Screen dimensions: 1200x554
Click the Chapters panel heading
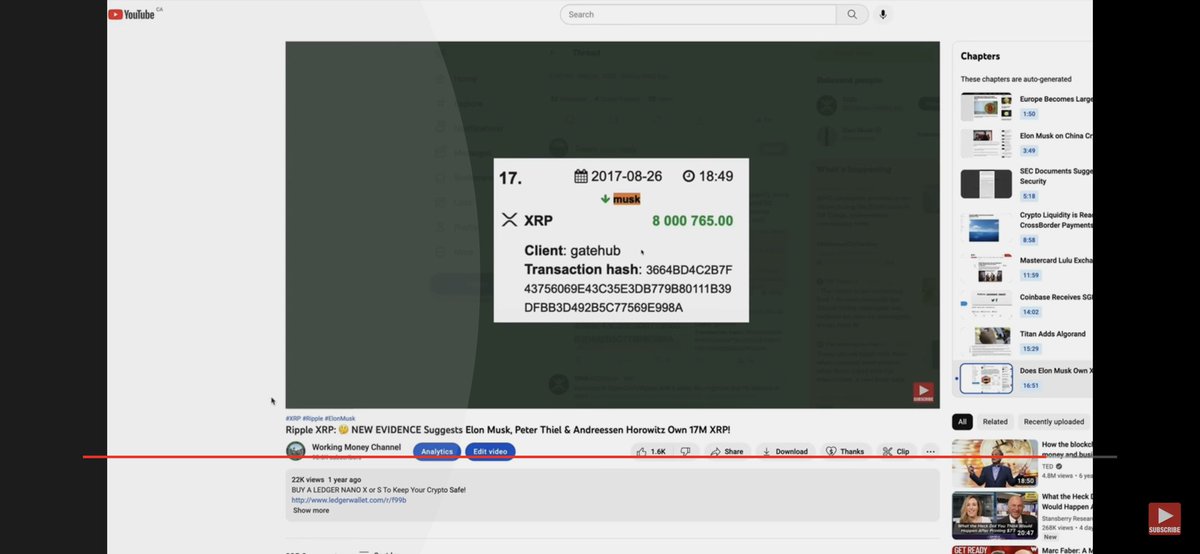(980, 57)
